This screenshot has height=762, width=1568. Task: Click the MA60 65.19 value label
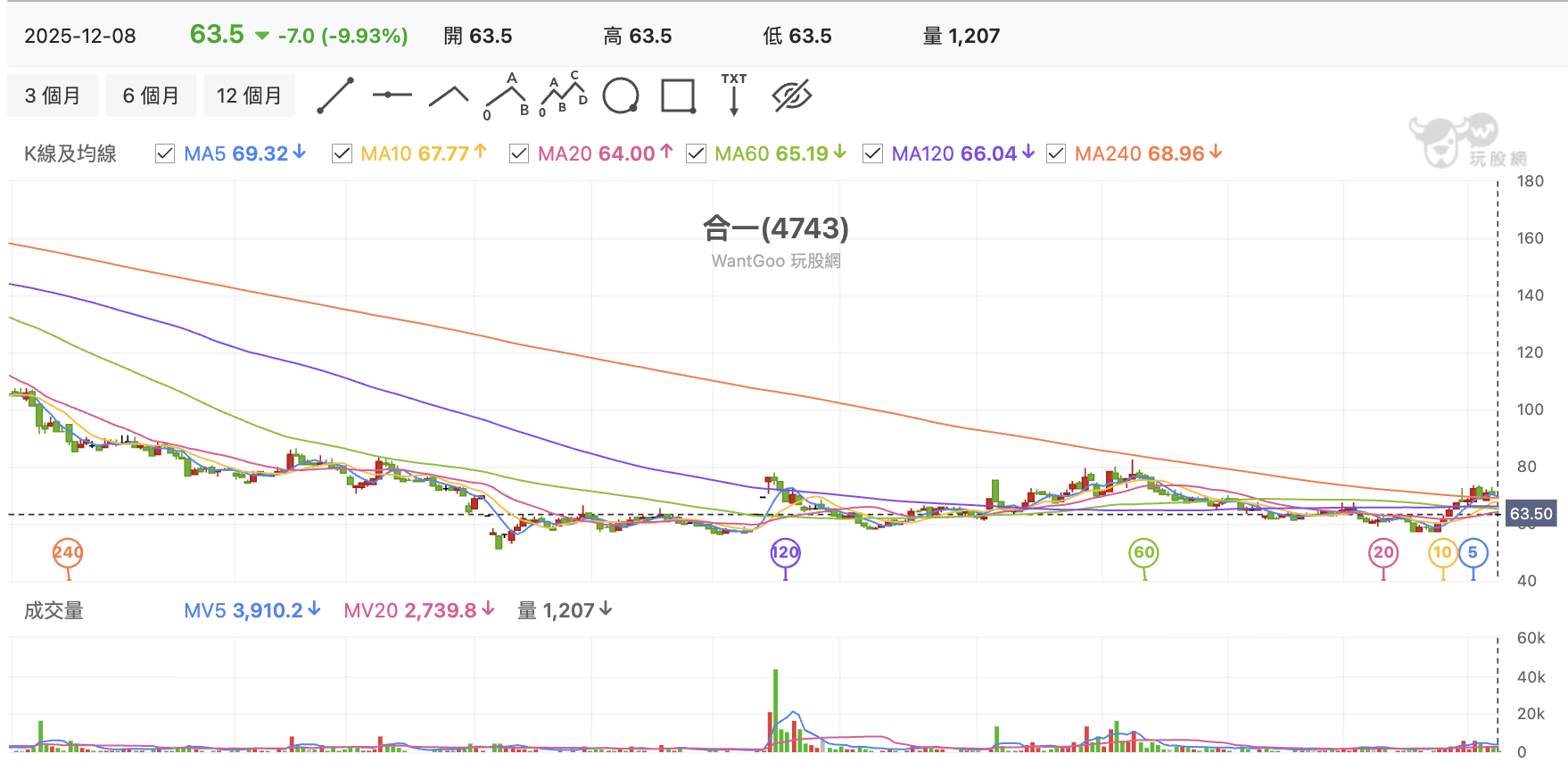pyautogui.click(x=780, y=153)
